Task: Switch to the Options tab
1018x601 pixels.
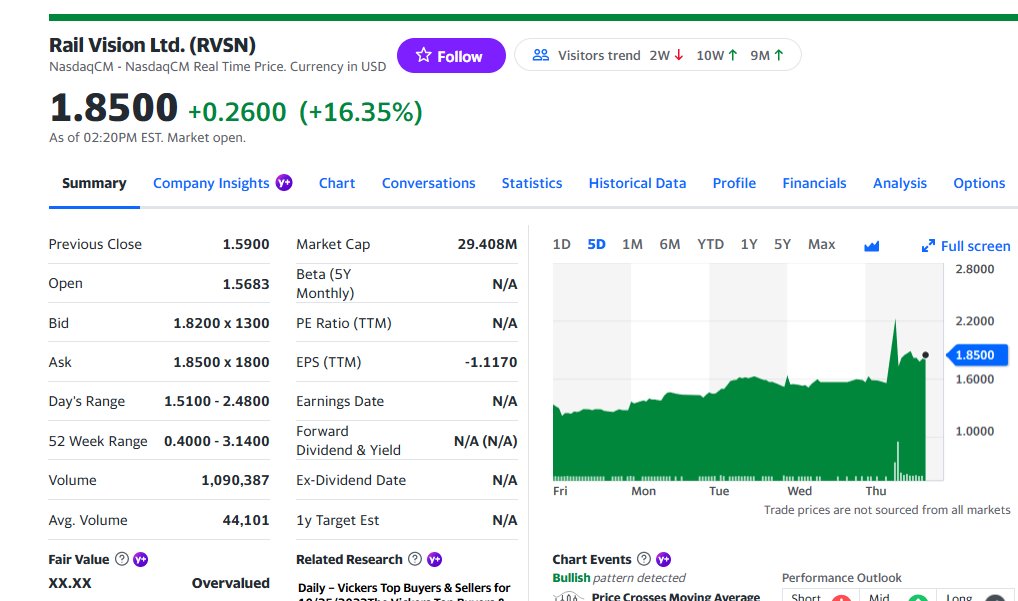Action: coord(979,183)
